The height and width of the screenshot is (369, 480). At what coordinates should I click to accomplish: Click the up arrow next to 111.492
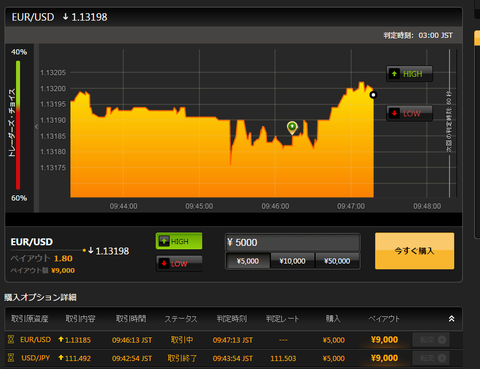click(61, 358)
